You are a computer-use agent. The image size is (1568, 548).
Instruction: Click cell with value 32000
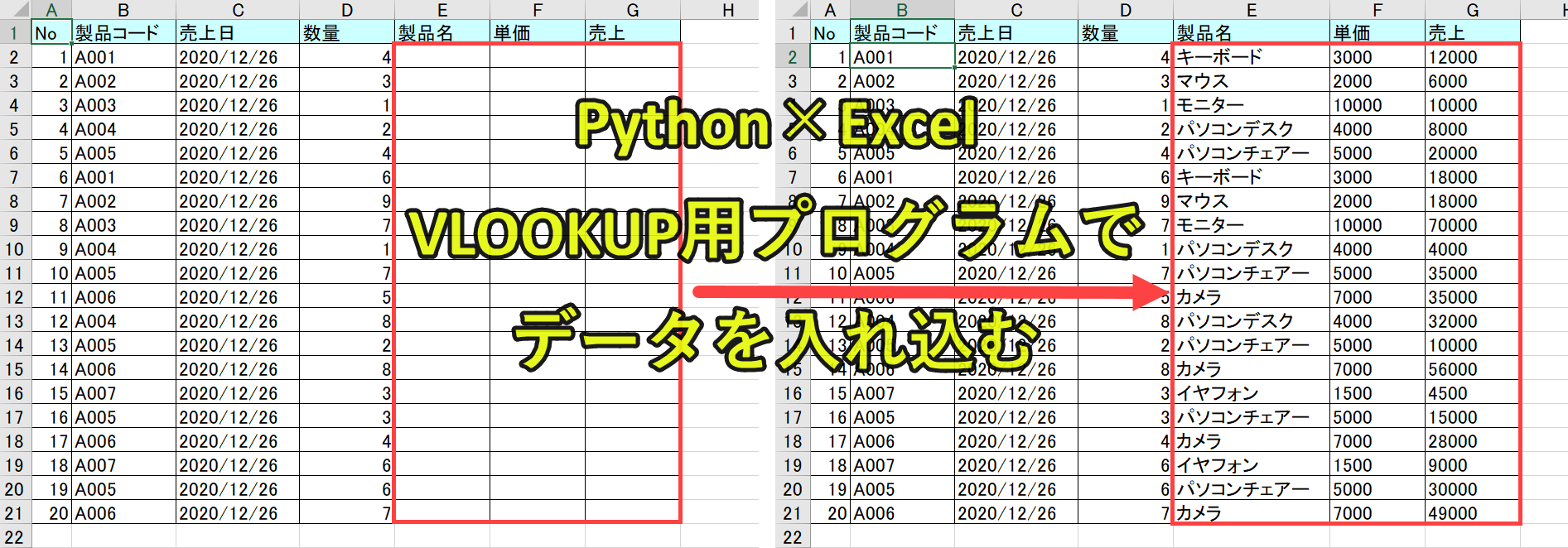point(1473,321)
